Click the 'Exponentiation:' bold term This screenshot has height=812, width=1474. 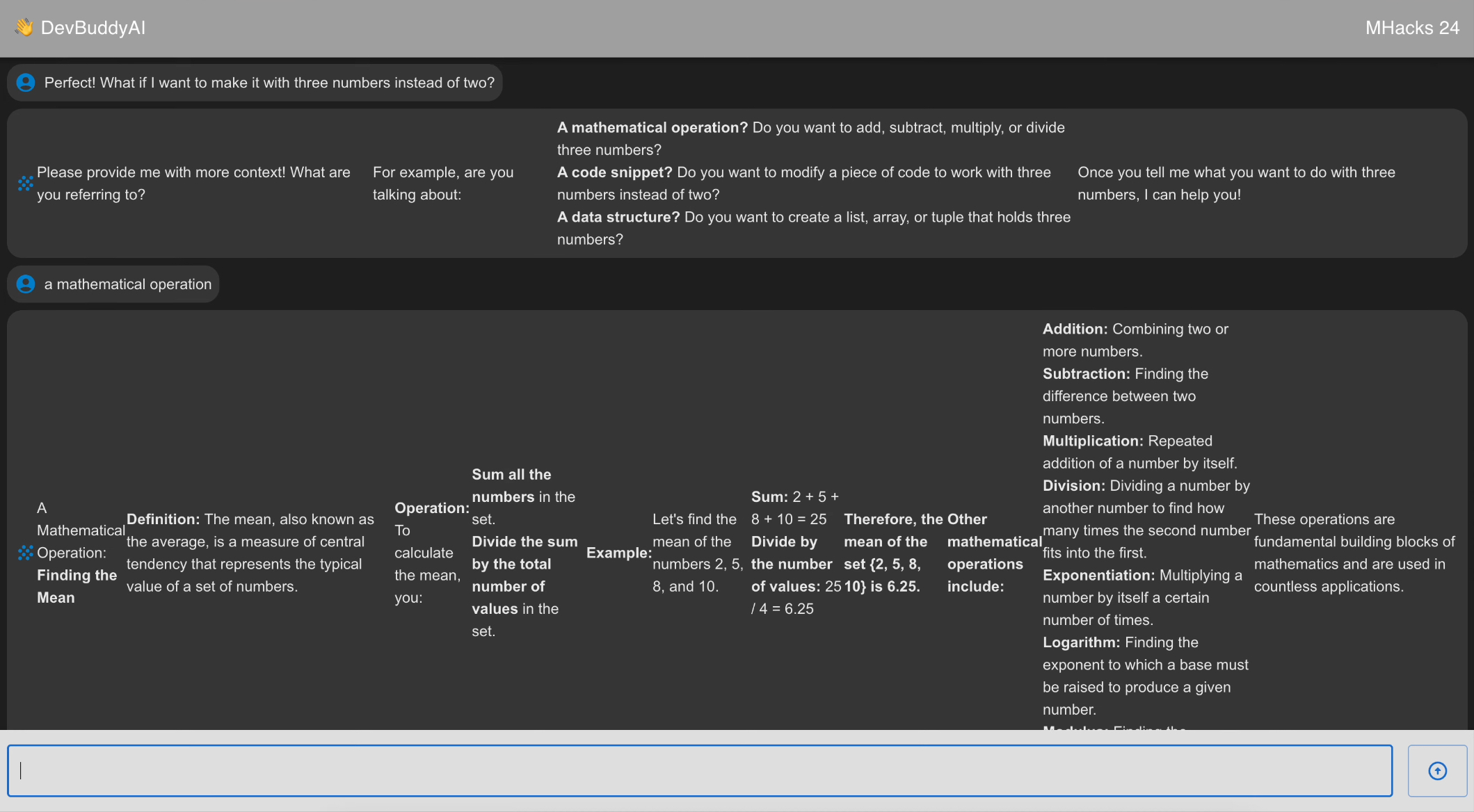[x=1098, y=576]
